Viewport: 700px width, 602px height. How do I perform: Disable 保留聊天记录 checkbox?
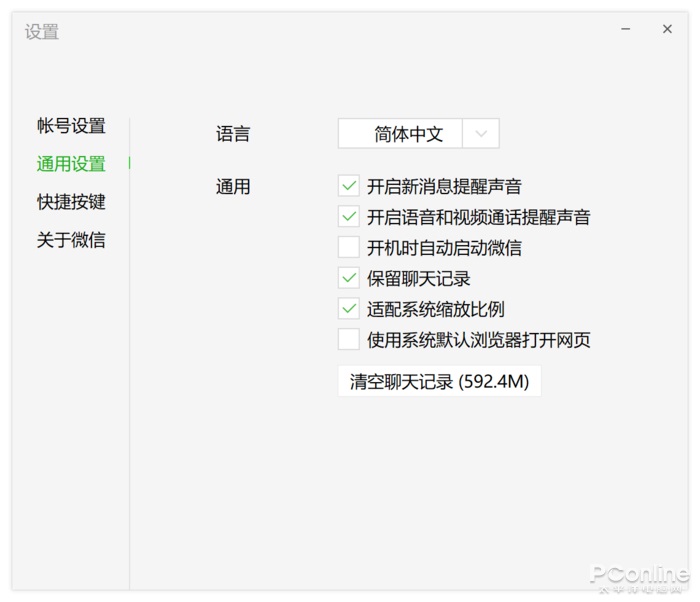[349, 278]
